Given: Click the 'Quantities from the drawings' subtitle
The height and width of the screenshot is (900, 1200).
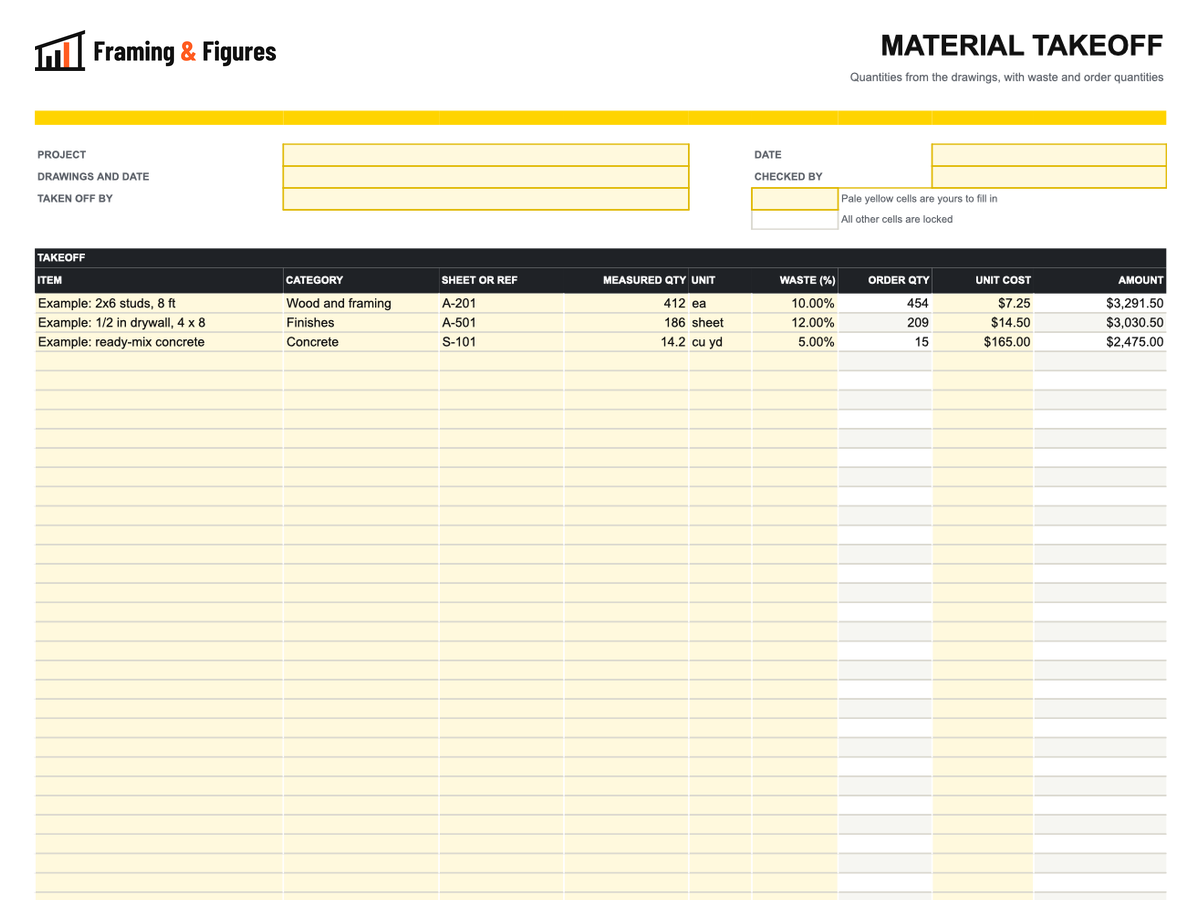Looking at the screenshot, I should pyautogui.click(x=1007, y=77).
